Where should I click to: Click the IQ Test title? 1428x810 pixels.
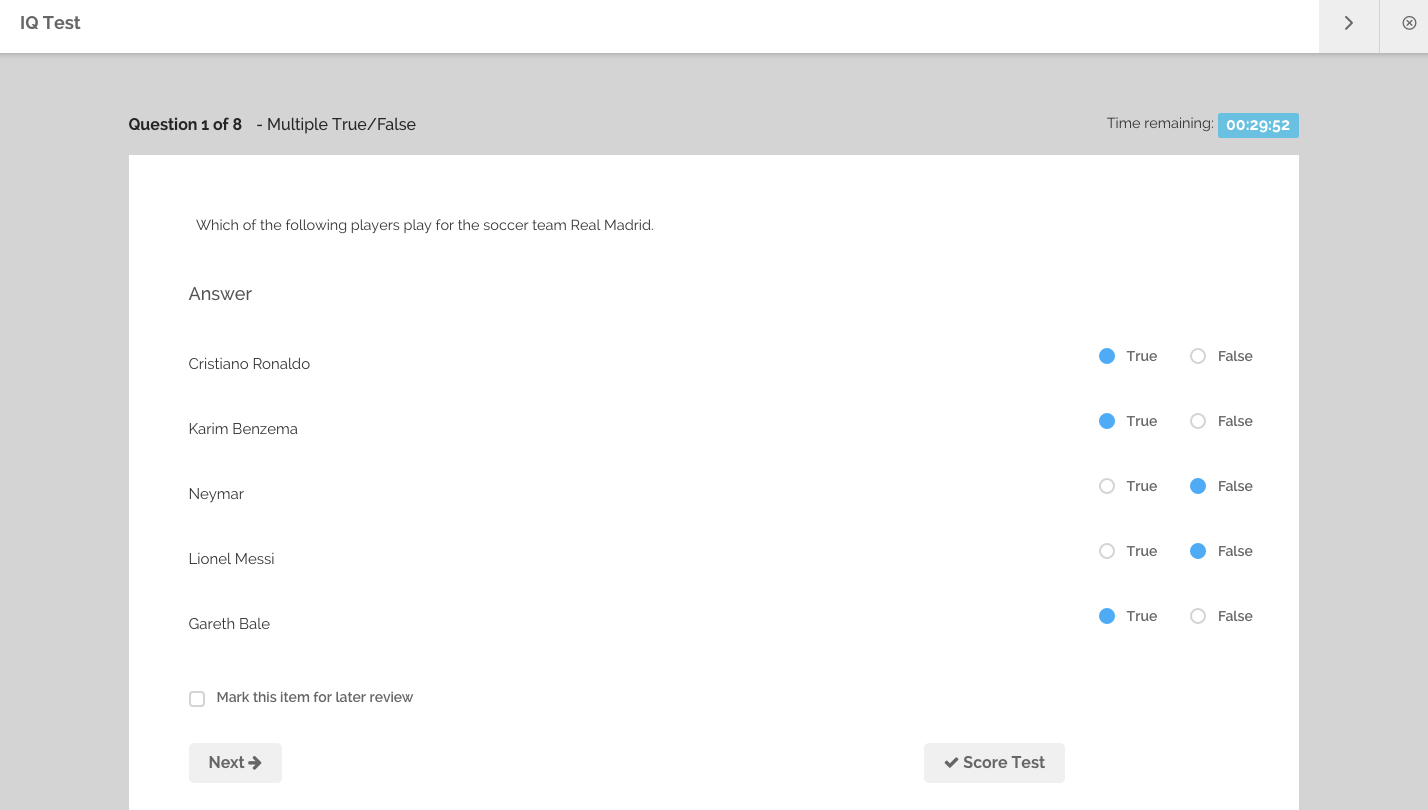[x=50, y=23]
